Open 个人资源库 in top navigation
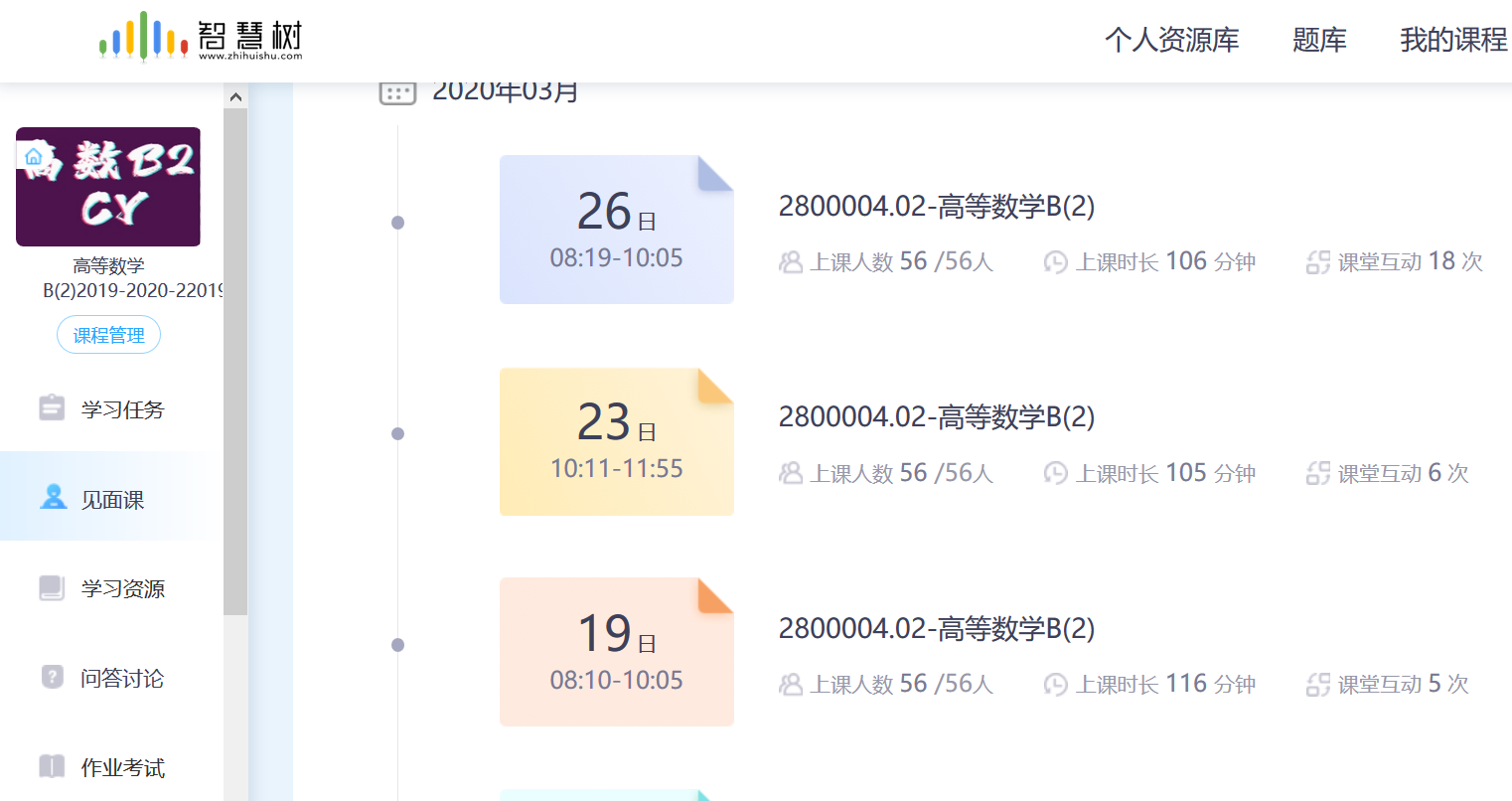The height and width of the screenshot is (801, 1512). point(1171,40)
